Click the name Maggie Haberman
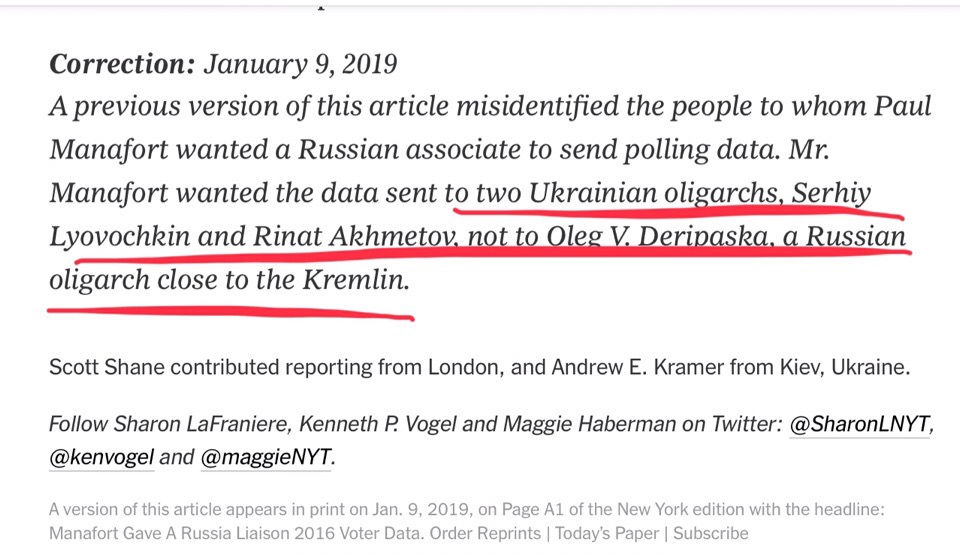Screen dimensions: 960x555 [590, 424]
